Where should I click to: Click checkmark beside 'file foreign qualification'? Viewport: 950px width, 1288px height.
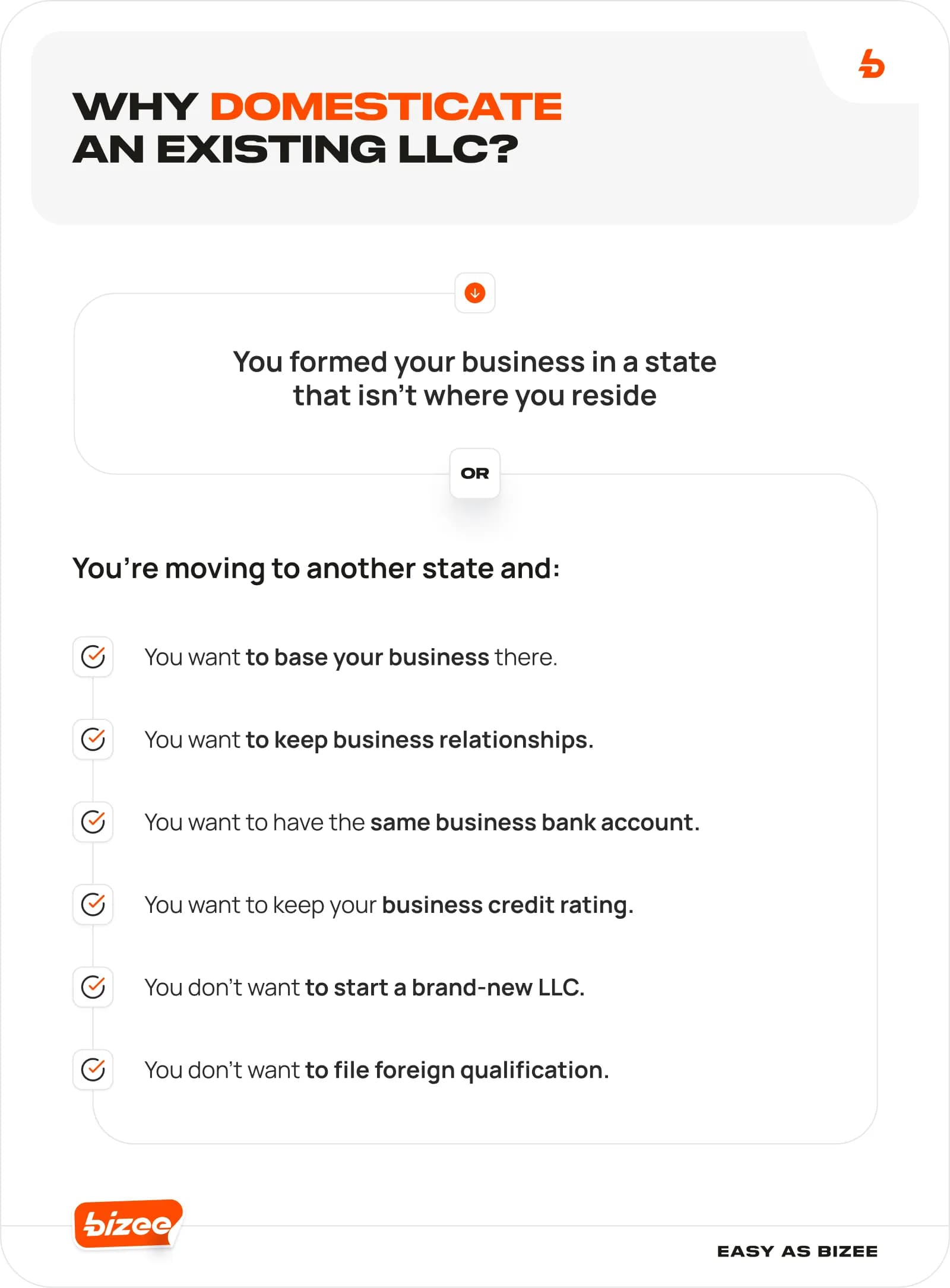pos(93,1069)
